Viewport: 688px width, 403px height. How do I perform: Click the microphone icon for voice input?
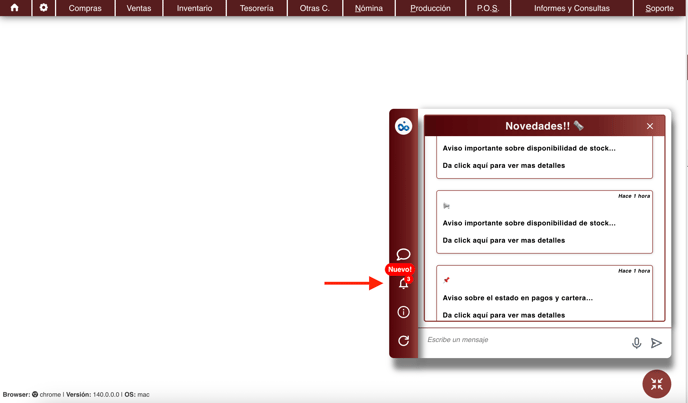(636, 343)
